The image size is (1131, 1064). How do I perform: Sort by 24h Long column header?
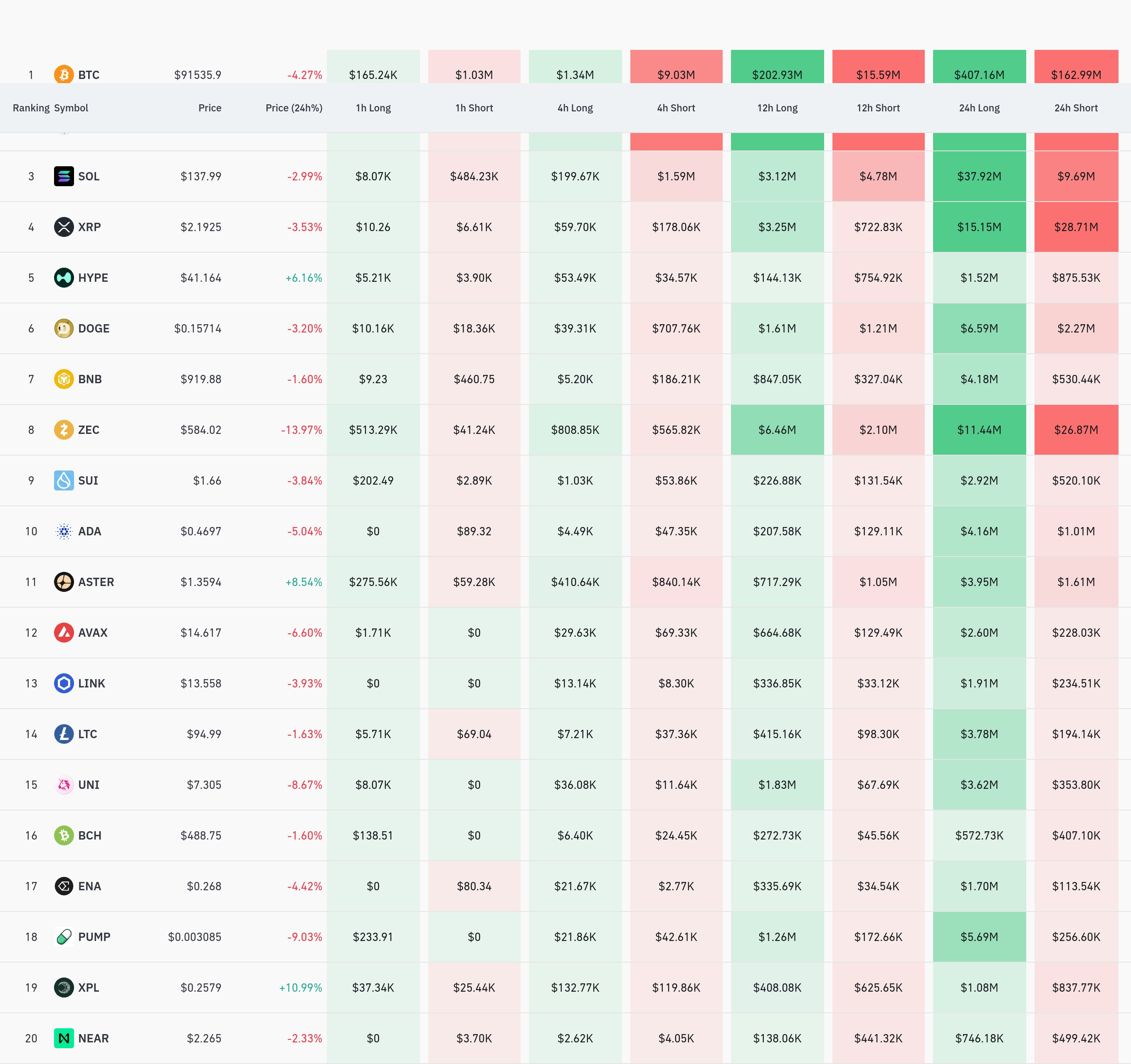(978, 108)
